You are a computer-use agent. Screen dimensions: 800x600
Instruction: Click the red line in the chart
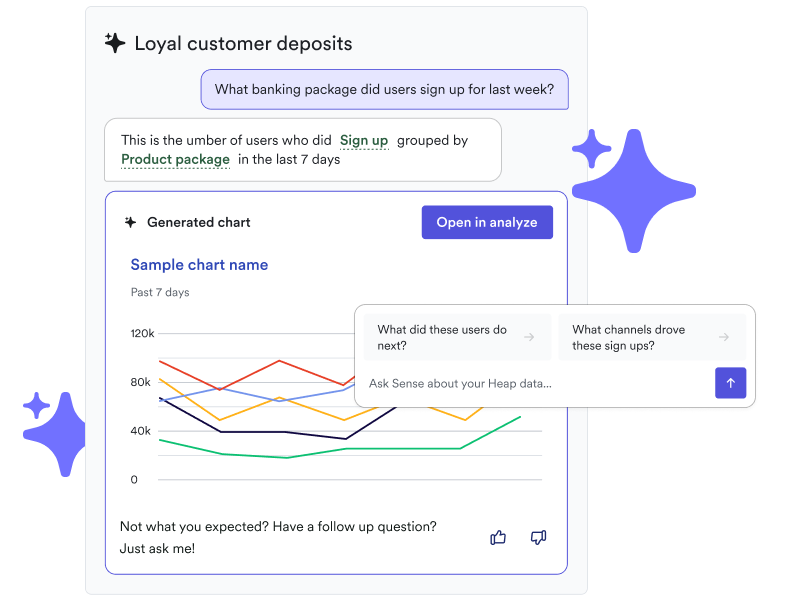click(x=250, y=376)
